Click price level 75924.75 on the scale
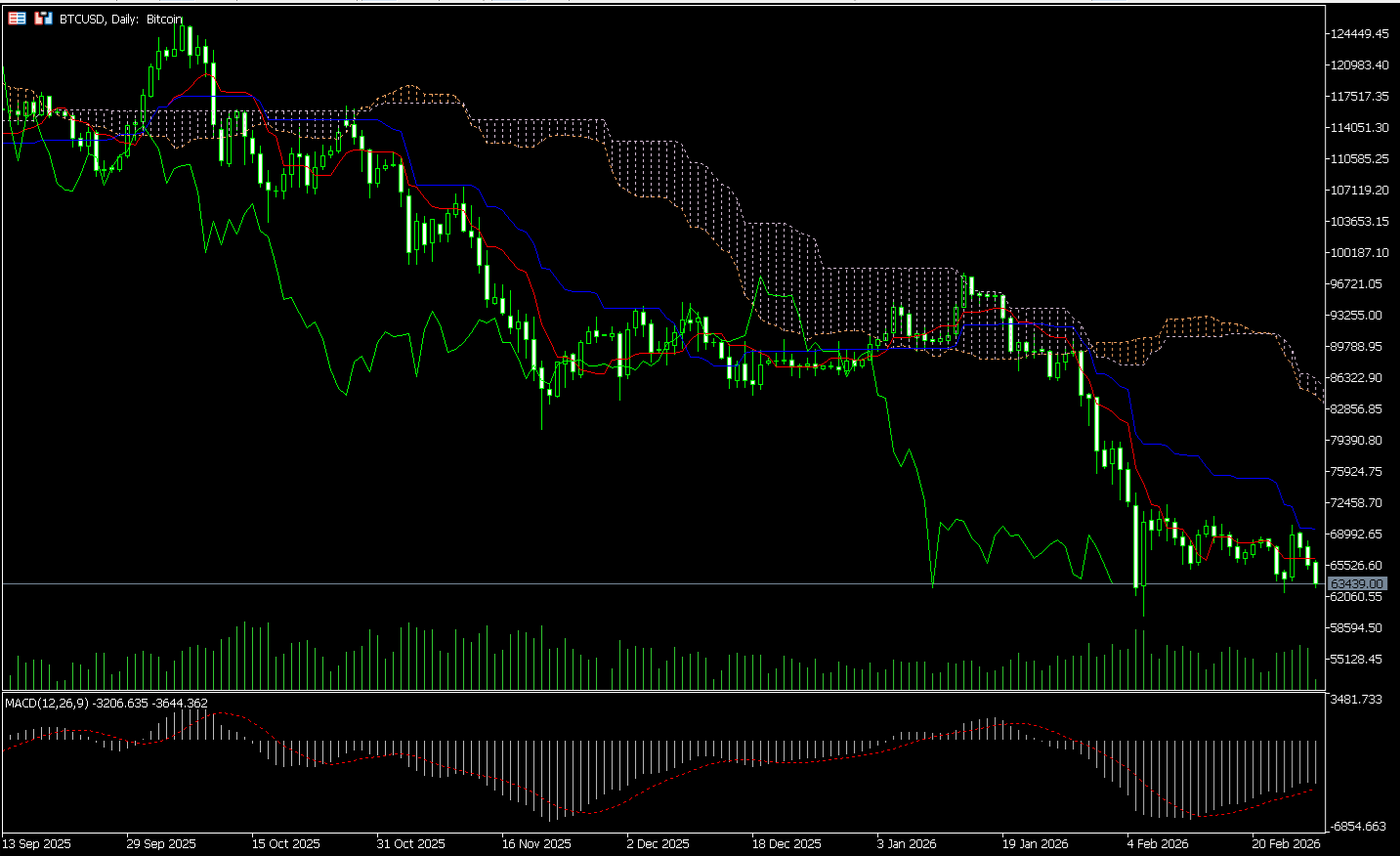1400x856 pixels. pos(1356,472)
